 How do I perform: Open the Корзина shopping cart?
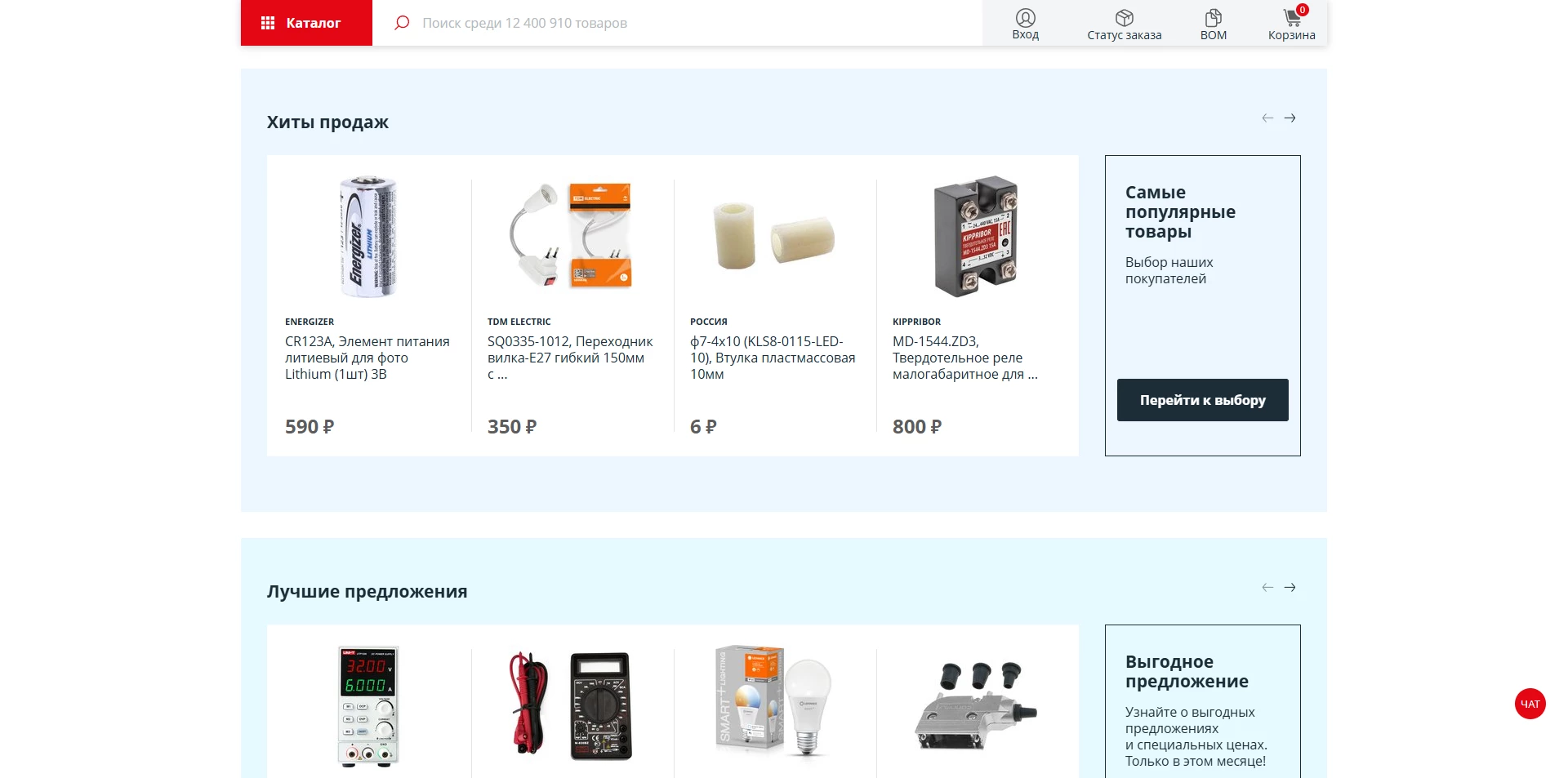pyautogui.click(x=1293, y=16)
